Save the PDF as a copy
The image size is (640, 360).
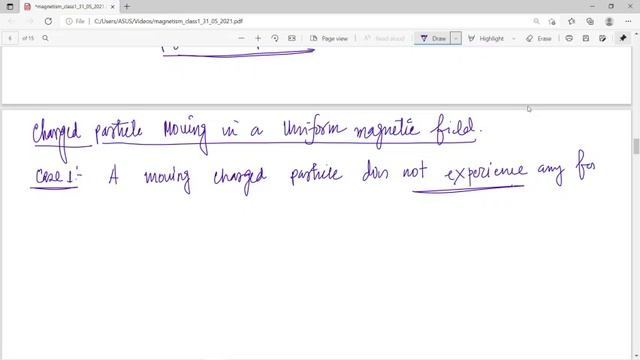pyautogui.click(x=602, y=38)
